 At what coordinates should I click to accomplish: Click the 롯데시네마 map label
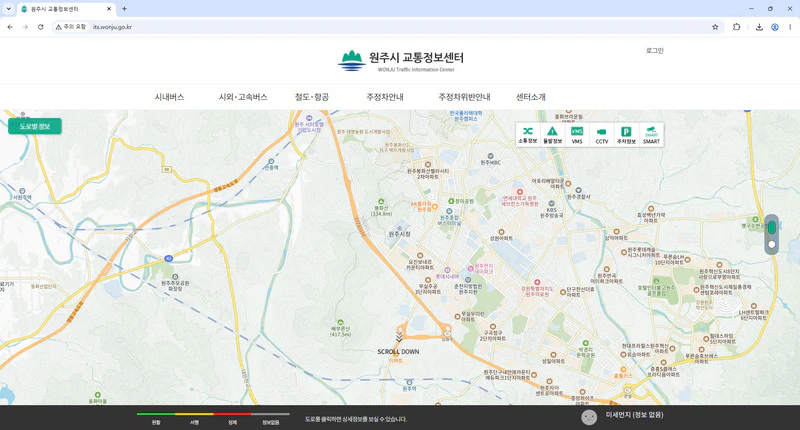[447, 276]
